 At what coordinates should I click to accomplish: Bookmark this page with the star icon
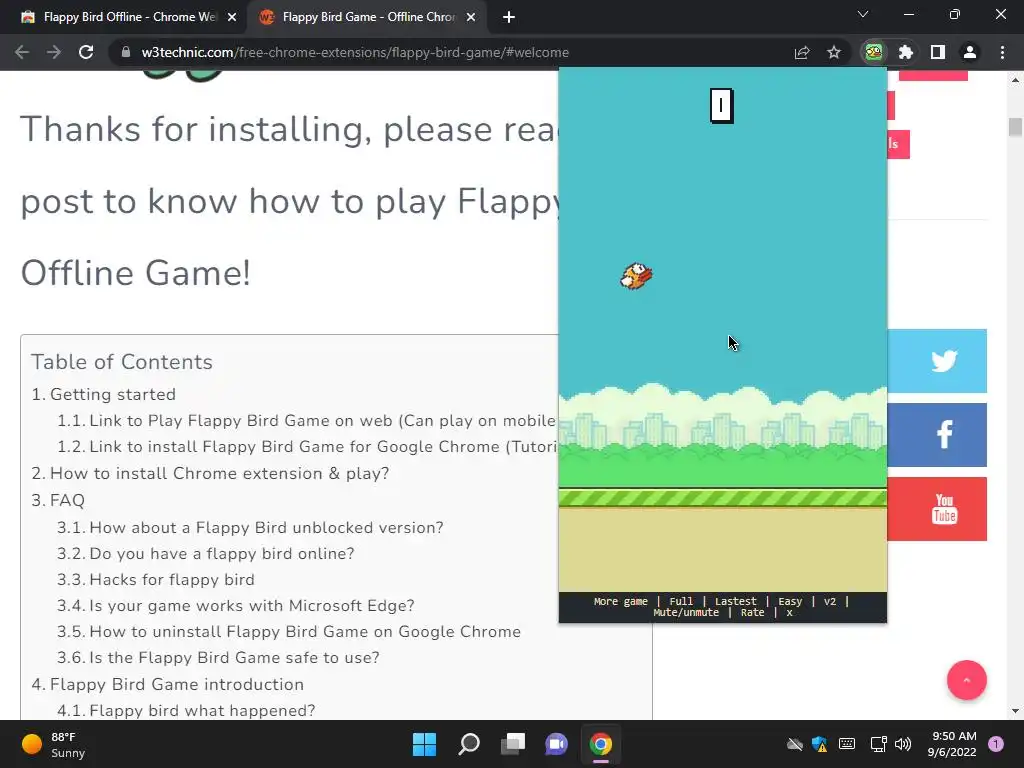point(834,52)
